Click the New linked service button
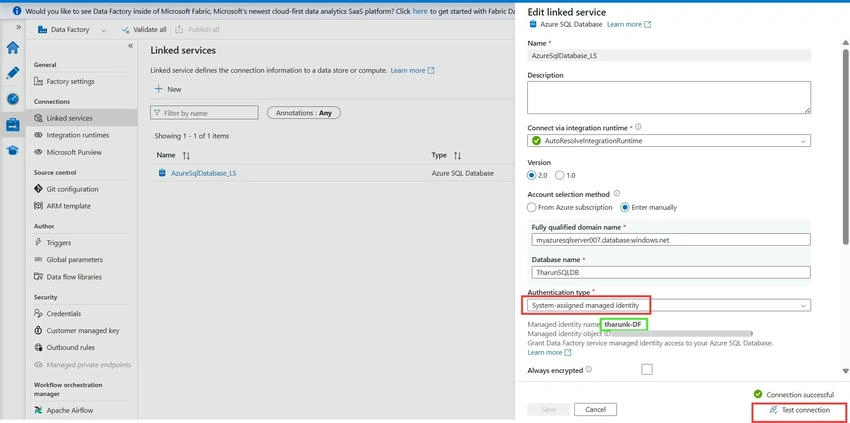 [x=168, y=89]
